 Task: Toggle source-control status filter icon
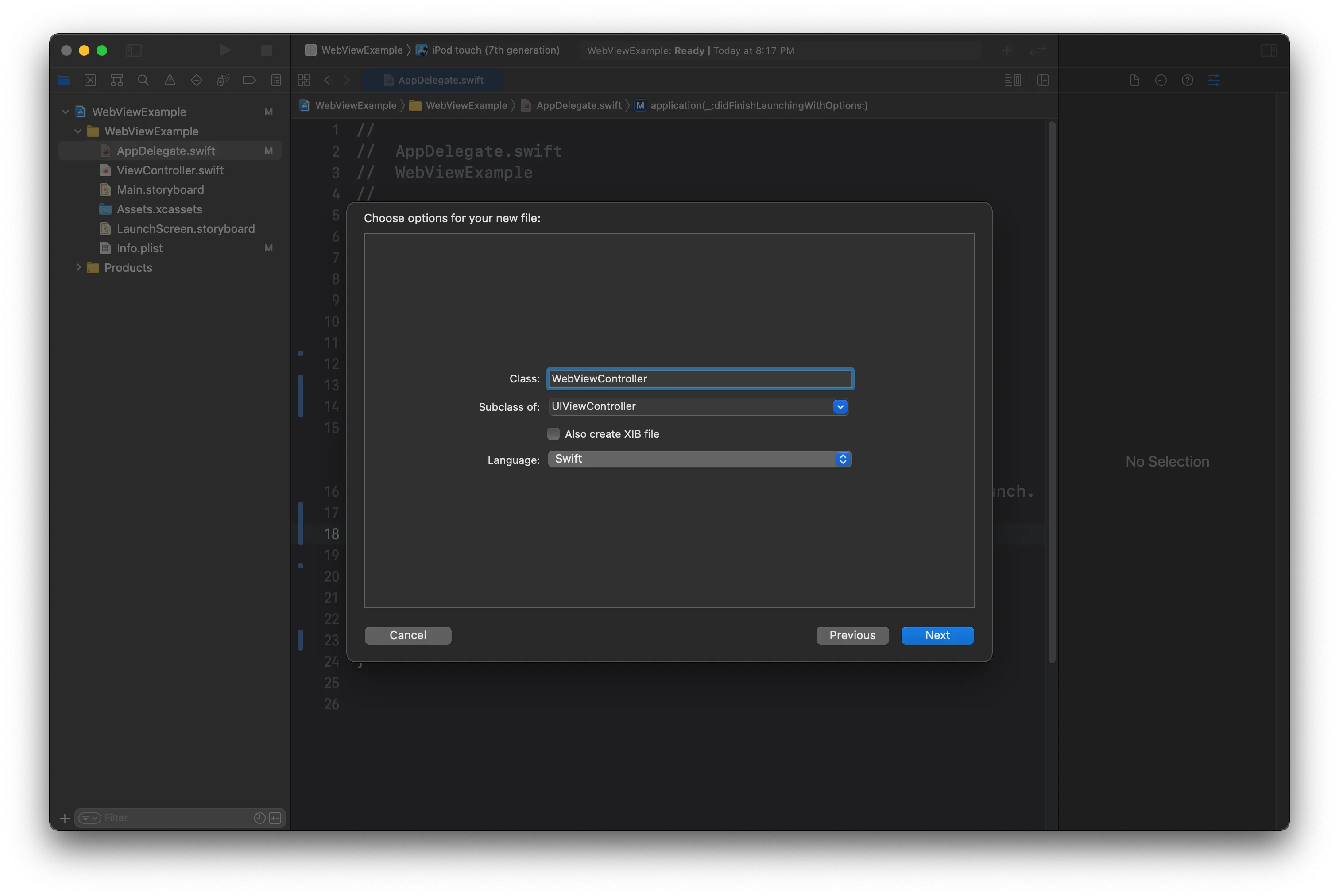(275, 818)
